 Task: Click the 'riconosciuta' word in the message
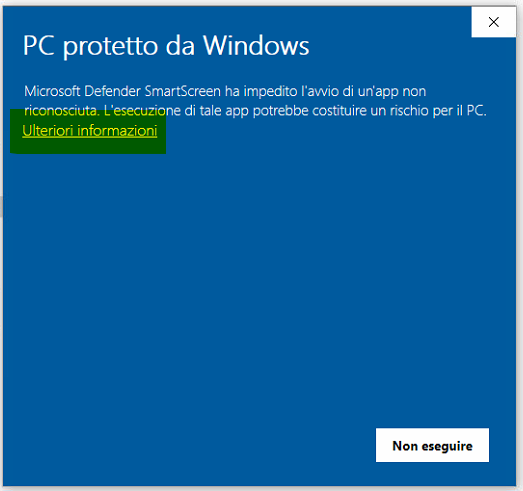[x=62, y=111]
